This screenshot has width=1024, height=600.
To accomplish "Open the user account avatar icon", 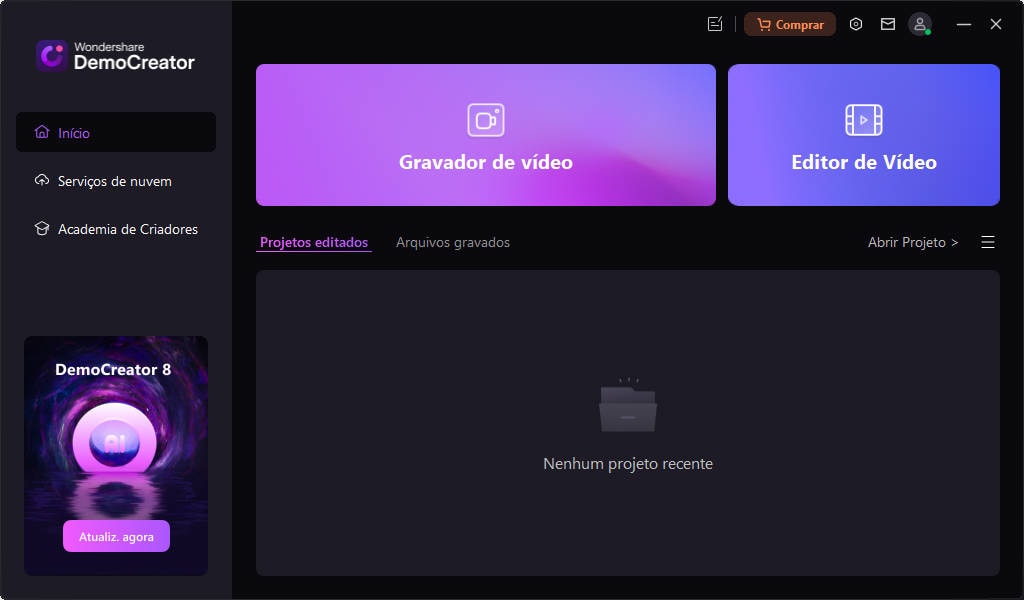I will [x=920, y=25].
